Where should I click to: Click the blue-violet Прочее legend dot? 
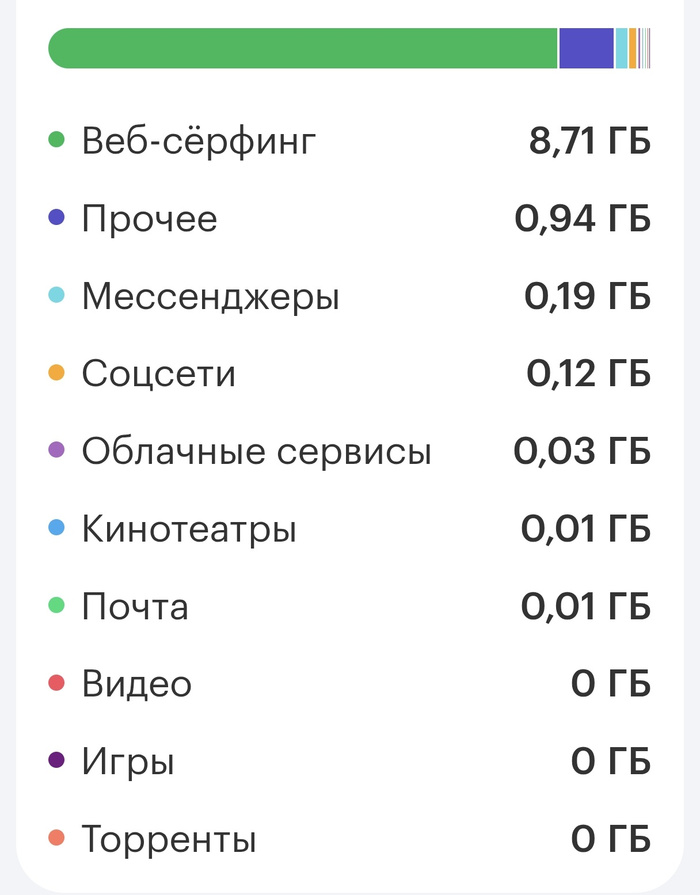coord(56,219)
